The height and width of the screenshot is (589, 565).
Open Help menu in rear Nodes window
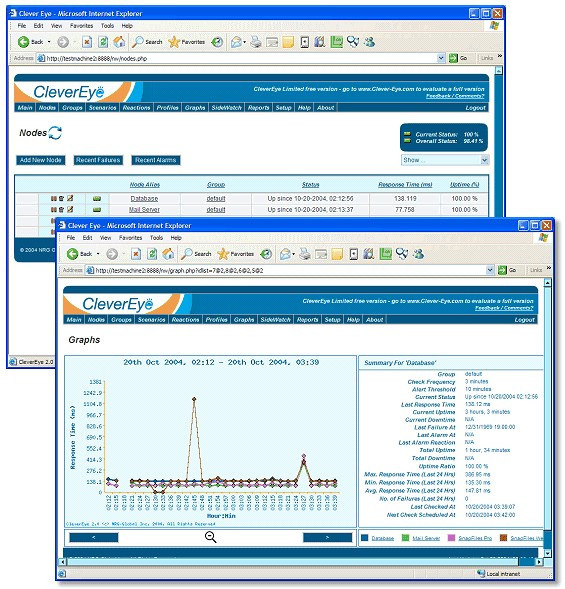[127, 26]
